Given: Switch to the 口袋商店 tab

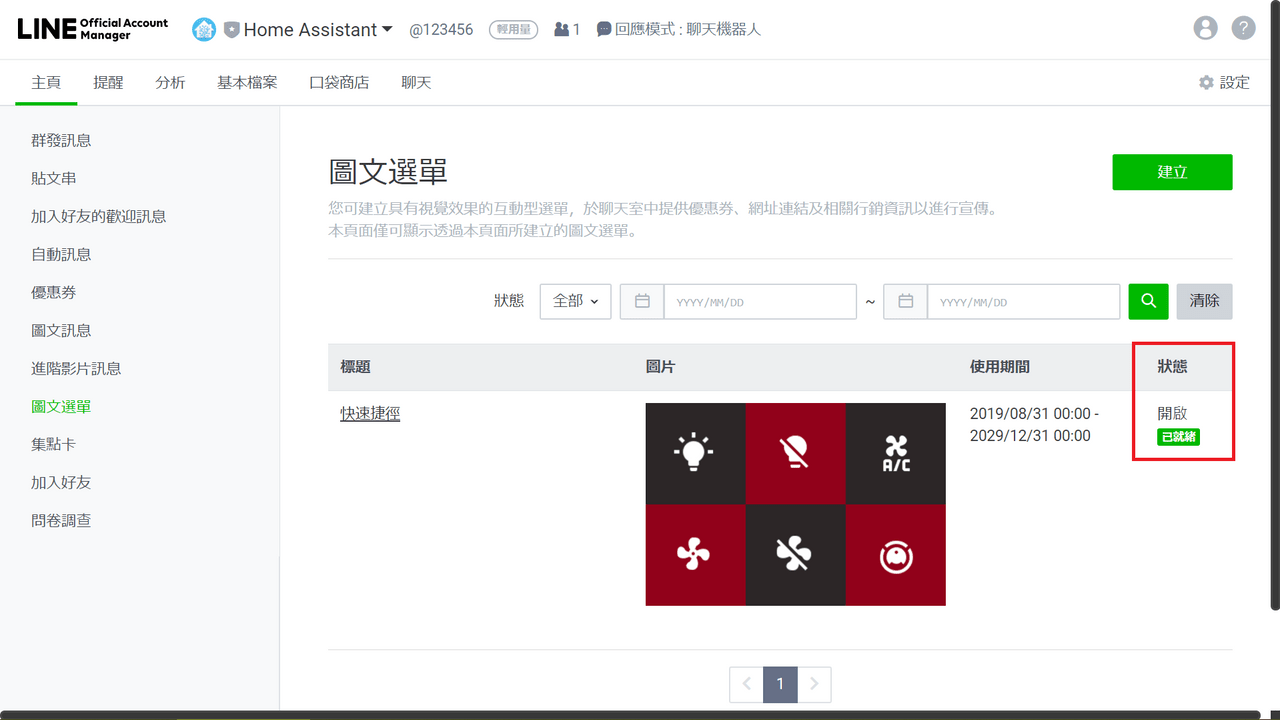Looking at the screenshot, I should click(339, 82).
